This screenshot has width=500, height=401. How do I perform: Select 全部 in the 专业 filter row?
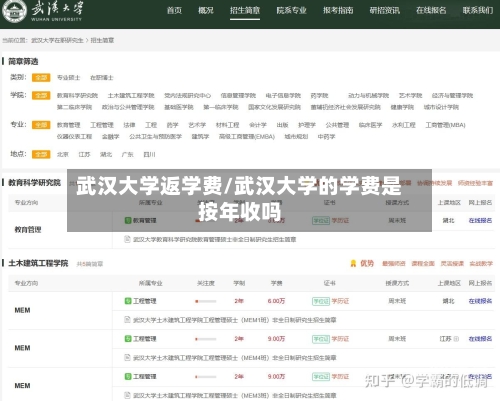point(41,125)
